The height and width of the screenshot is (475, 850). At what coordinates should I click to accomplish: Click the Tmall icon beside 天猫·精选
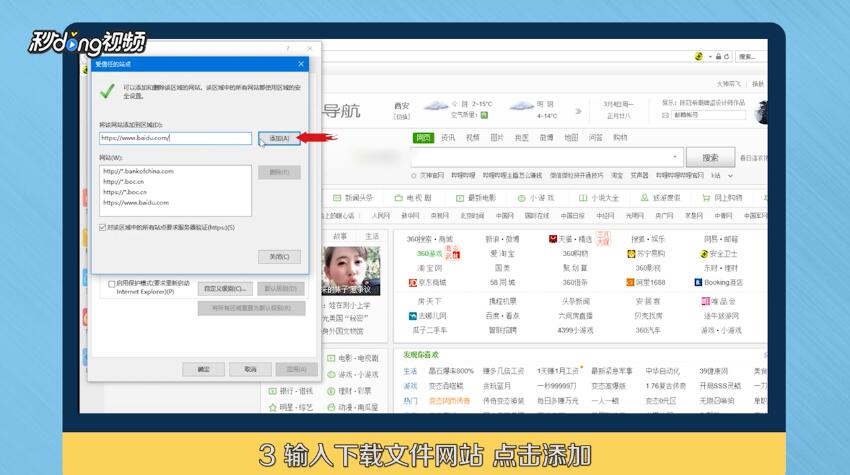(553, 239)
